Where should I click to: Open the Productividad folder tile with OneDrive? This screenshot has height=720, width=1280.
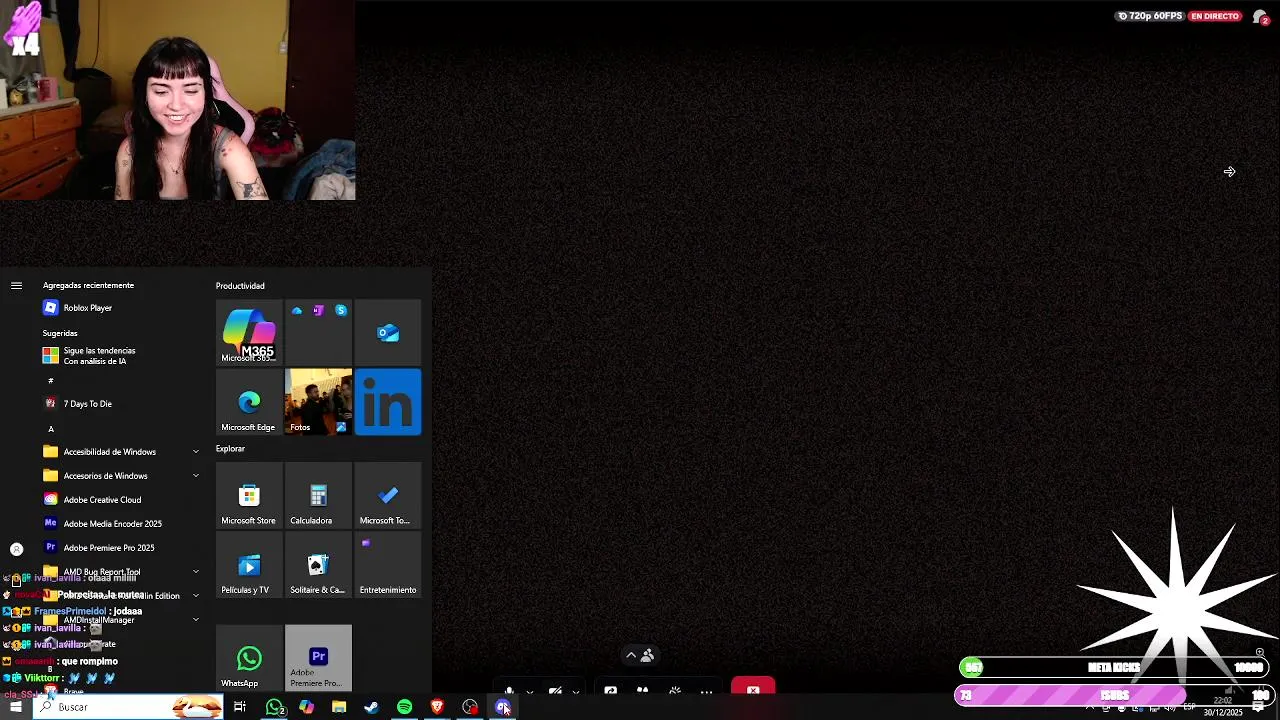coord(318,332)
